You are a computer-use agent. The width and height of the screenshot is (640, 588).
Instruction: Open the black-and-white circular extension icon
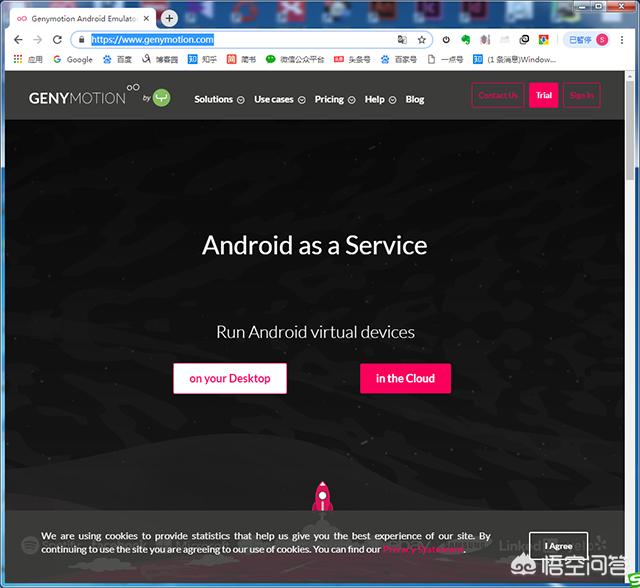coord(524,40)
